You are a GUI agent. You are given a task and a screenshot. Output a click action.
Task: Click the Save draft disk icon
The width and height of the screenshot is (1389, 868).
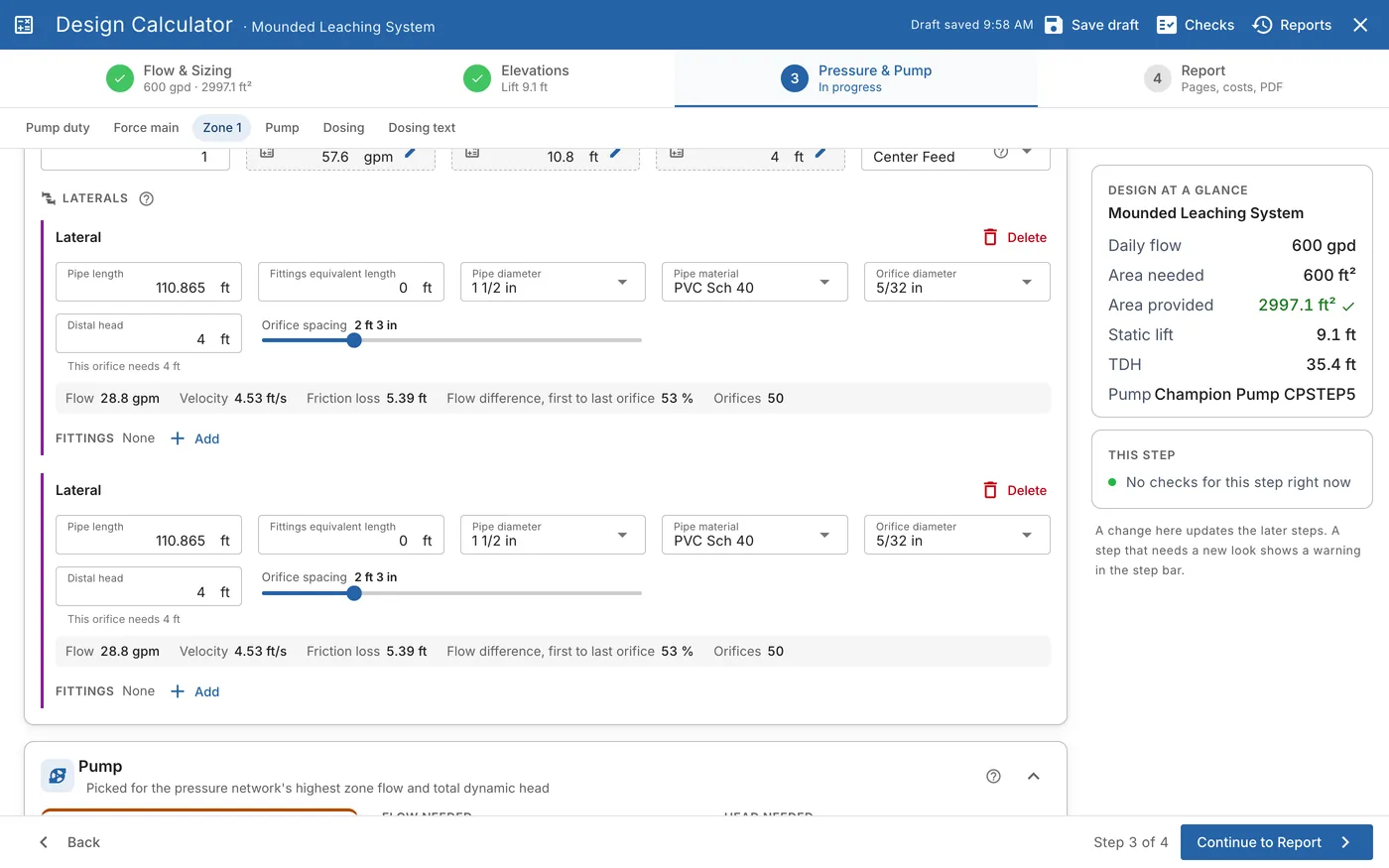tap(1054, 25)
